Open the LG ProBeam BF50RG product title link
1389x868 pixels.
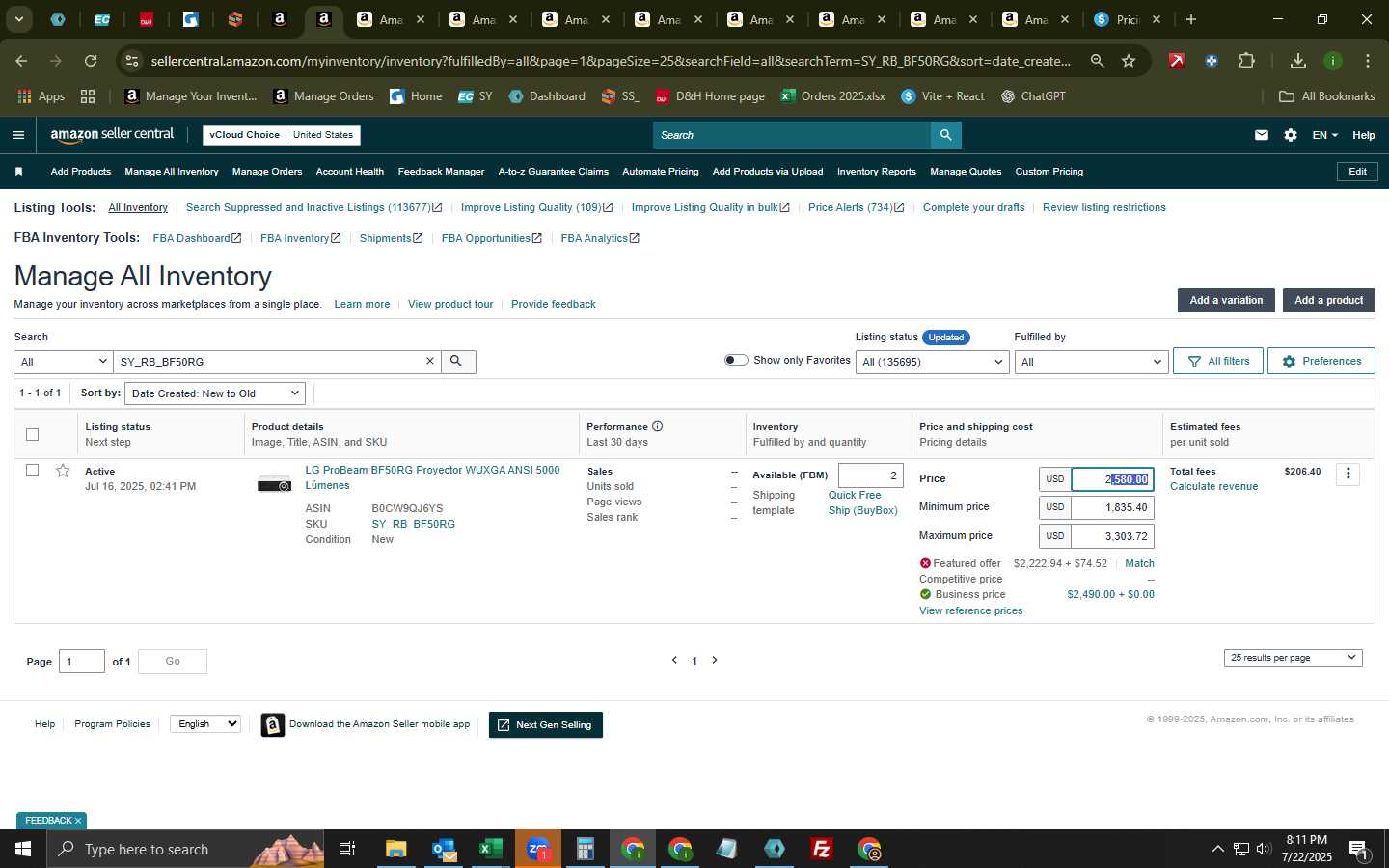[432, 477]
